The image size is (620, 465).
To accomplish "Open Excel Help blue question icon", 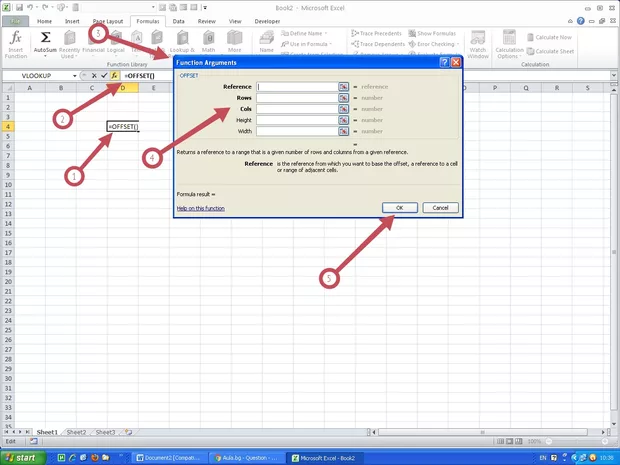I will click(580, 21).
